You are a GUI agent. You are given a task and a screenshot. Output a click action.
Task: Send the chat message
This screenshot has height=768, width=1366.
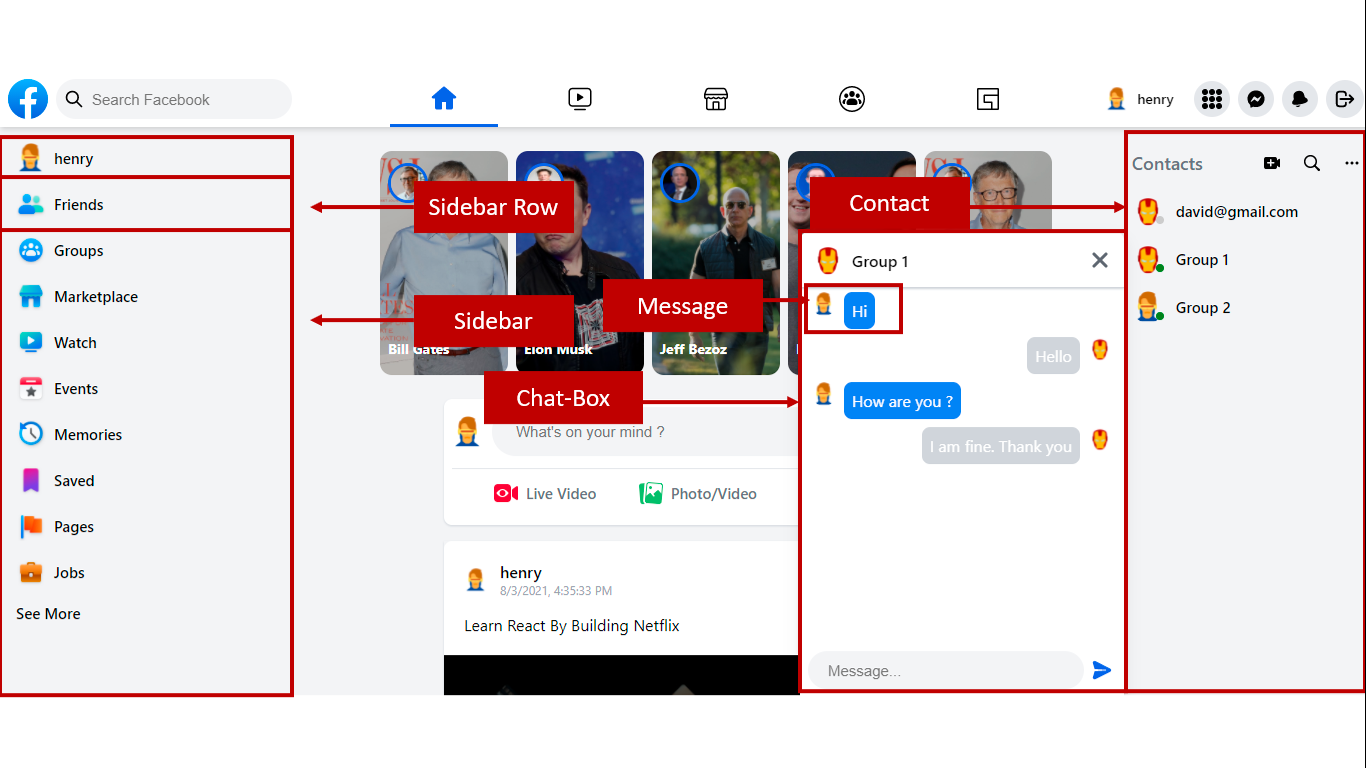(x=1102, y=670)
